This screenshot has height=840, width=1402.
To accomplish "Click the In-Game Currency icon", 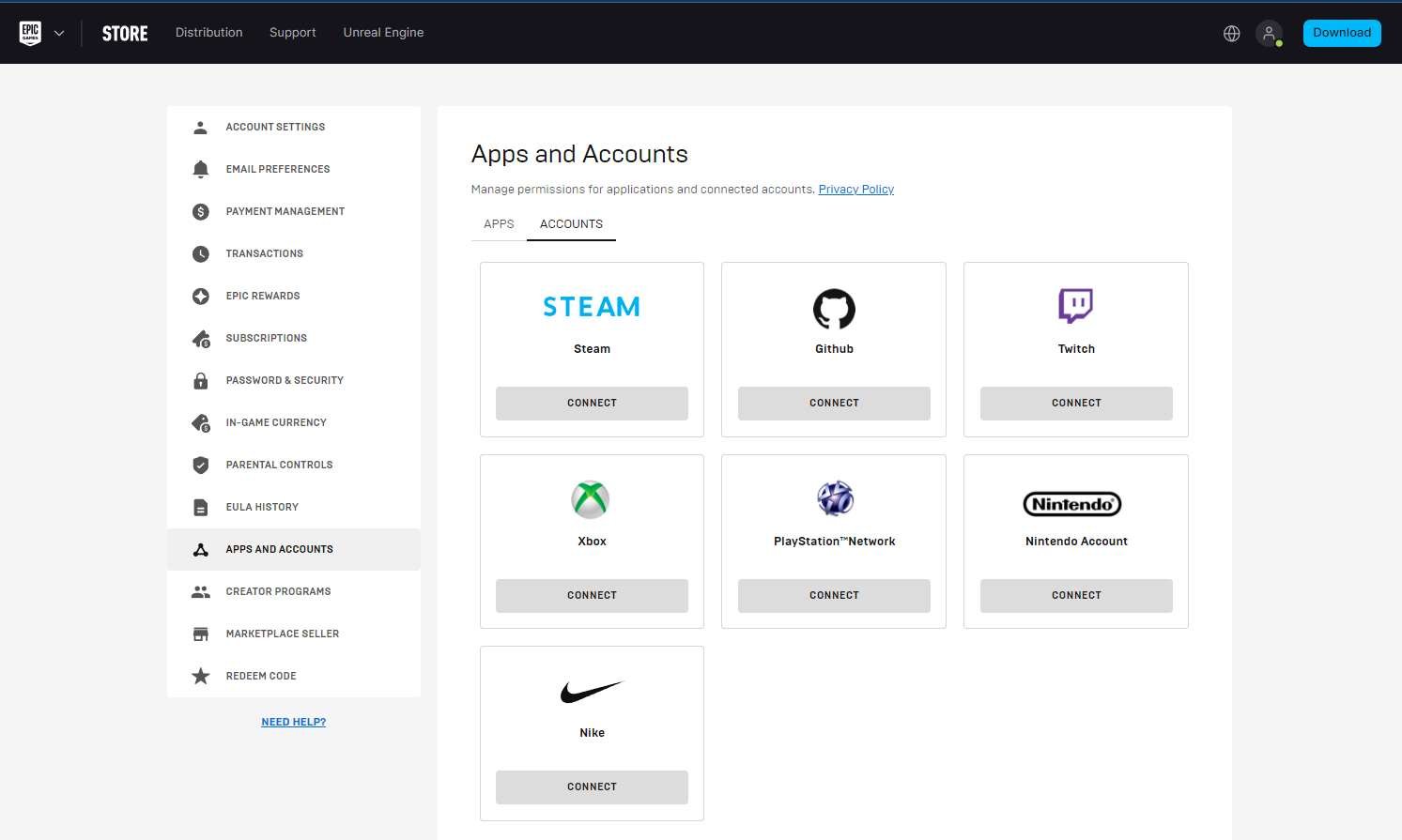I will coord(200,422).
